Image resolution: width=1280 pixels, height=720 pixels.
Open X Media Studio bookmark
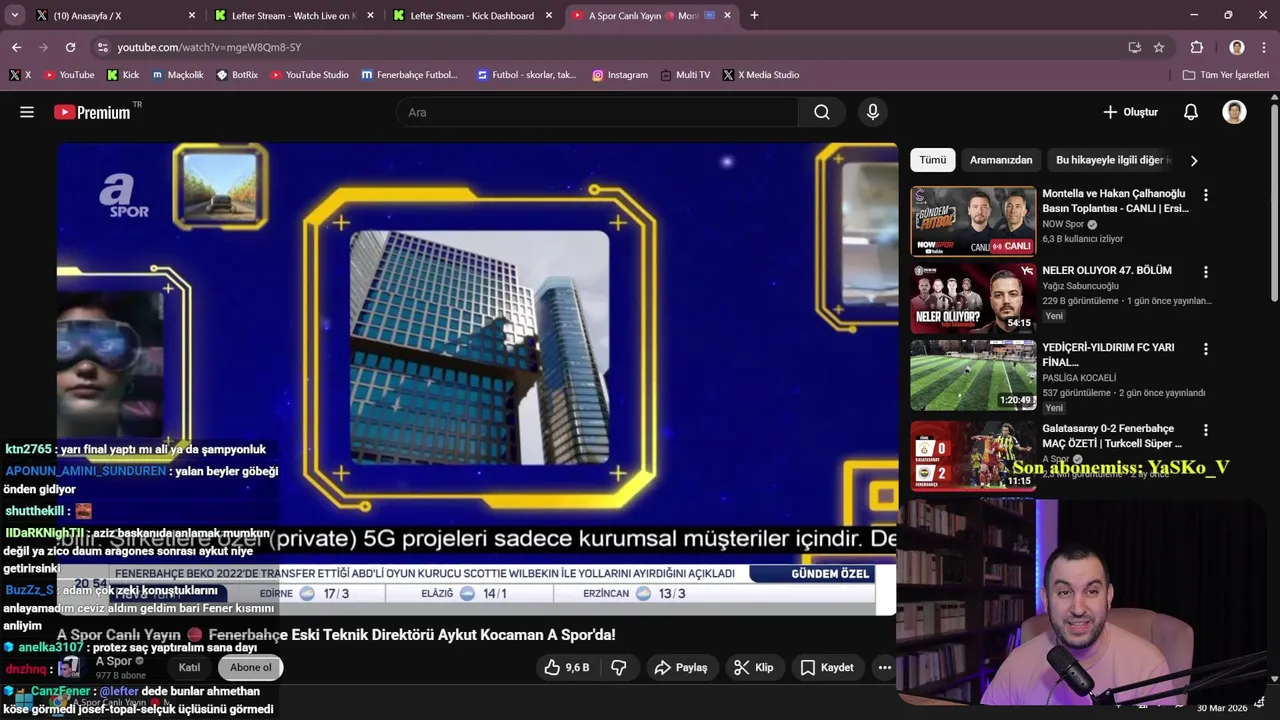click(760, 75)
